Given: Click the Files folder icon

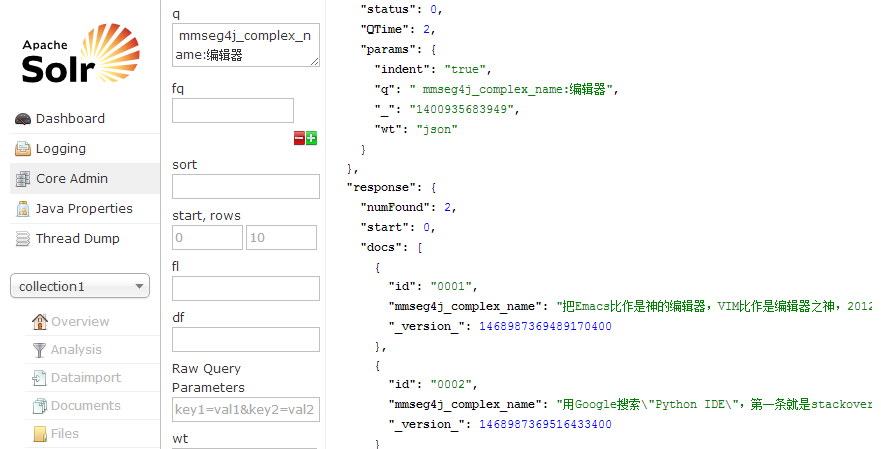Looking at the screenshot, I should coord(40,434).
